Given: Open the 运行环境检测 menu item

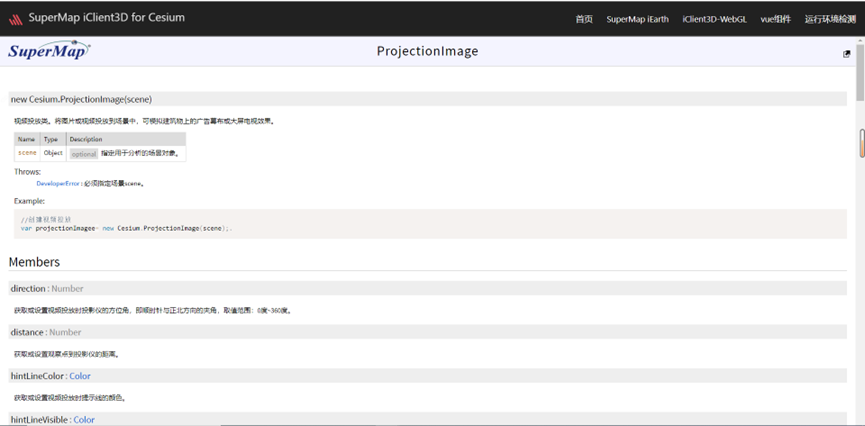Looking at the screenshot, I should coord(830,19).
